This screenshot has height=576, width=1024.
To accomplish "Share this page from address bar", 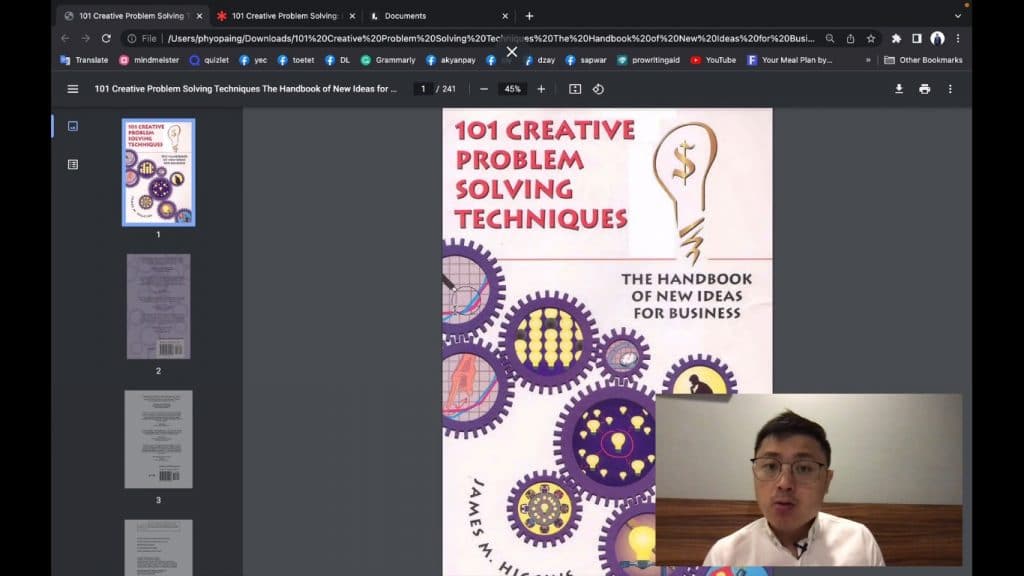I will tap(850, 39).
